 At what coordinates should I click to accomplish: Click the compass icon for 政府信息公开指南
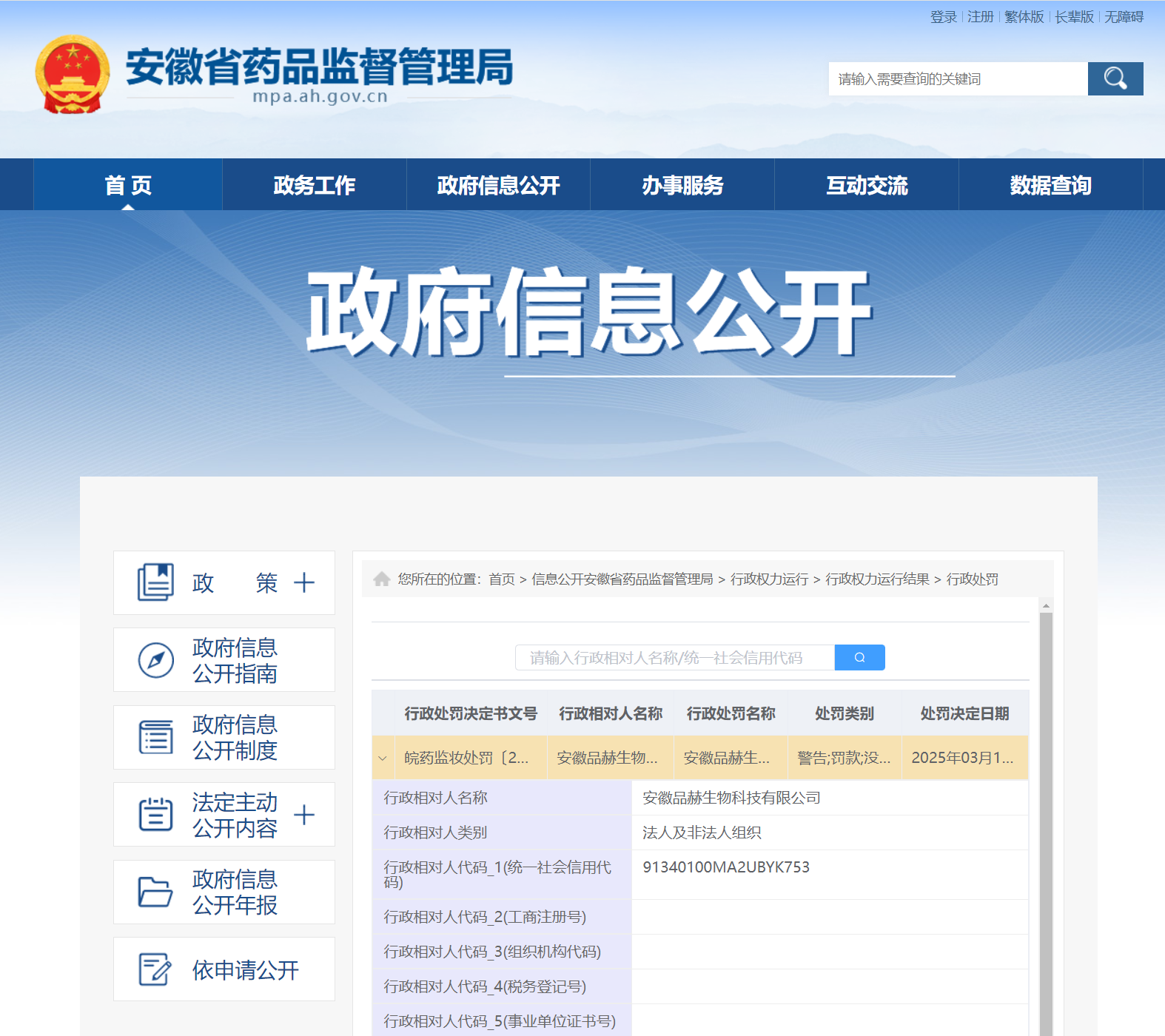[155, 660]
